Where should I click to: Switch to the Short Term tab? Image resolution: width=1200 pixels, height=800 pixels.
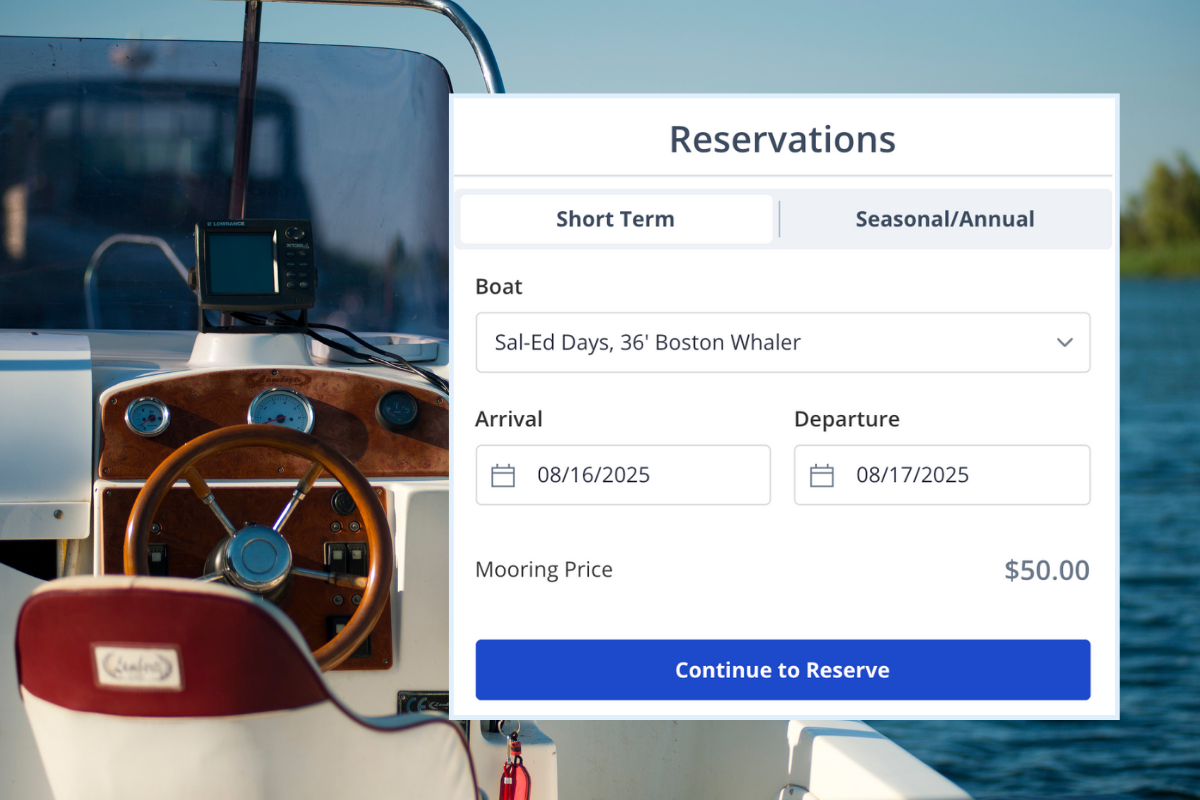pos(615,219)
